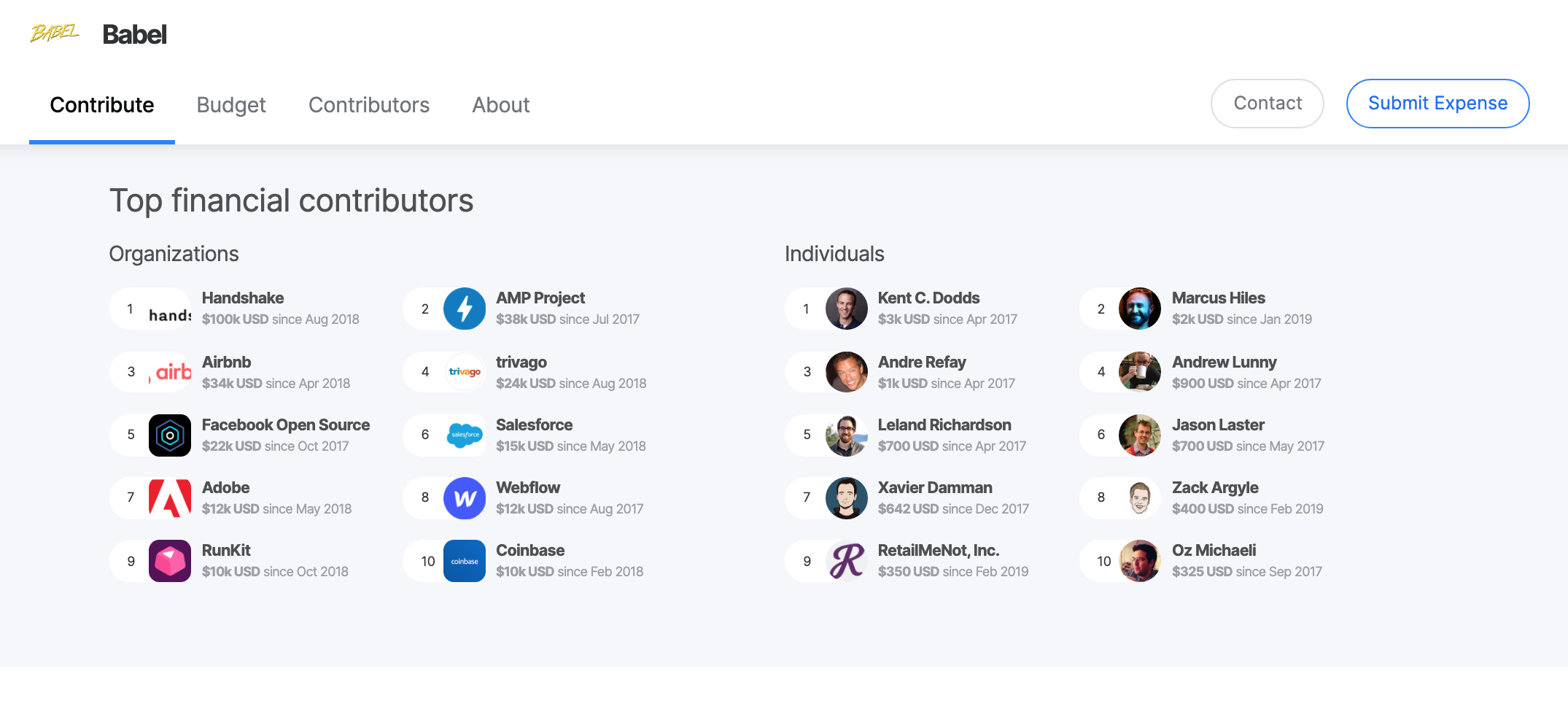Screen dimensions: 1568x709
Task: Open the Adobe red logo icon
Action: click(170, 498)
